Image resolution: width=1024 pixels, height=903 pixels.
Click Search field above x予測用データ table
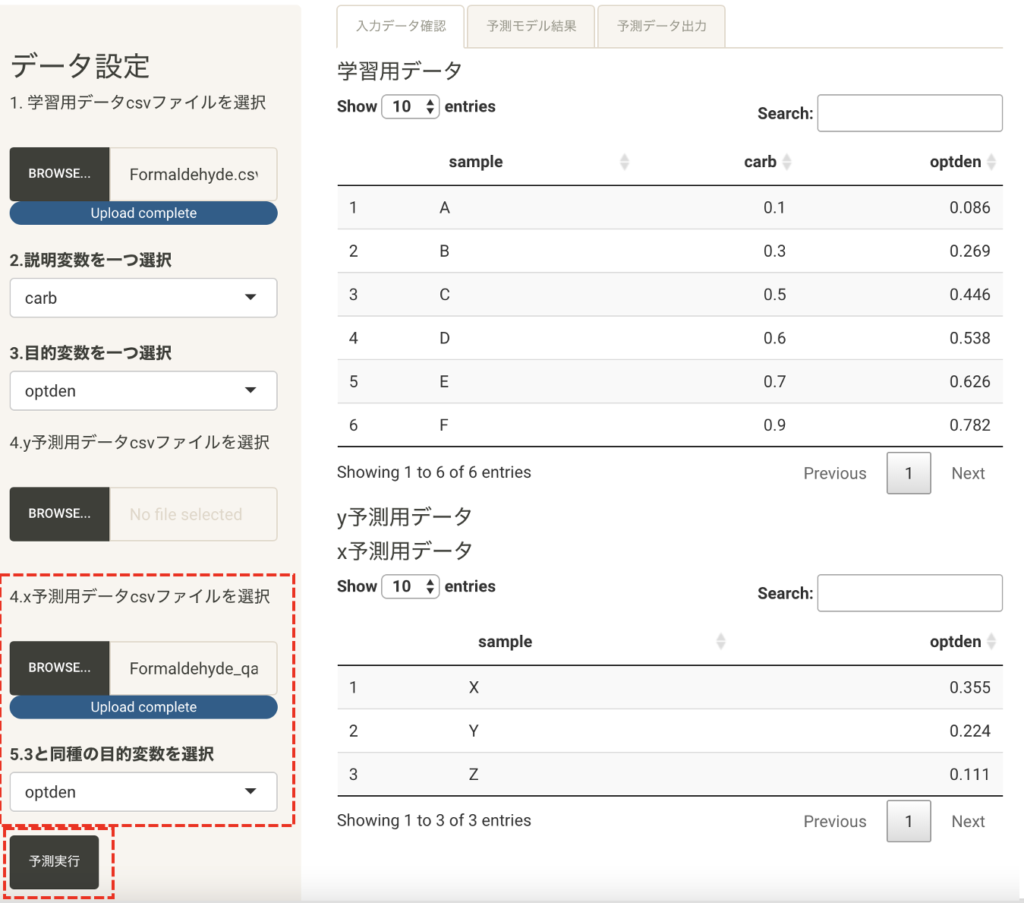[909, 593]
